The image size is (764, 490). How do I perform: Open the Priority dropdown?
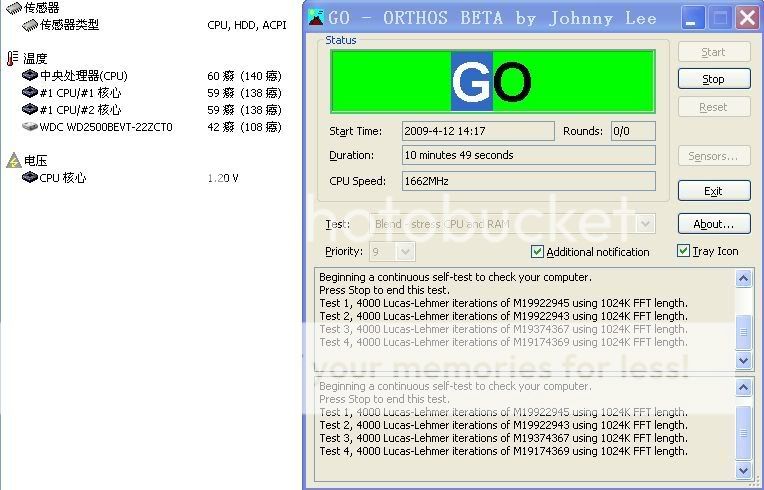[405, 252]
